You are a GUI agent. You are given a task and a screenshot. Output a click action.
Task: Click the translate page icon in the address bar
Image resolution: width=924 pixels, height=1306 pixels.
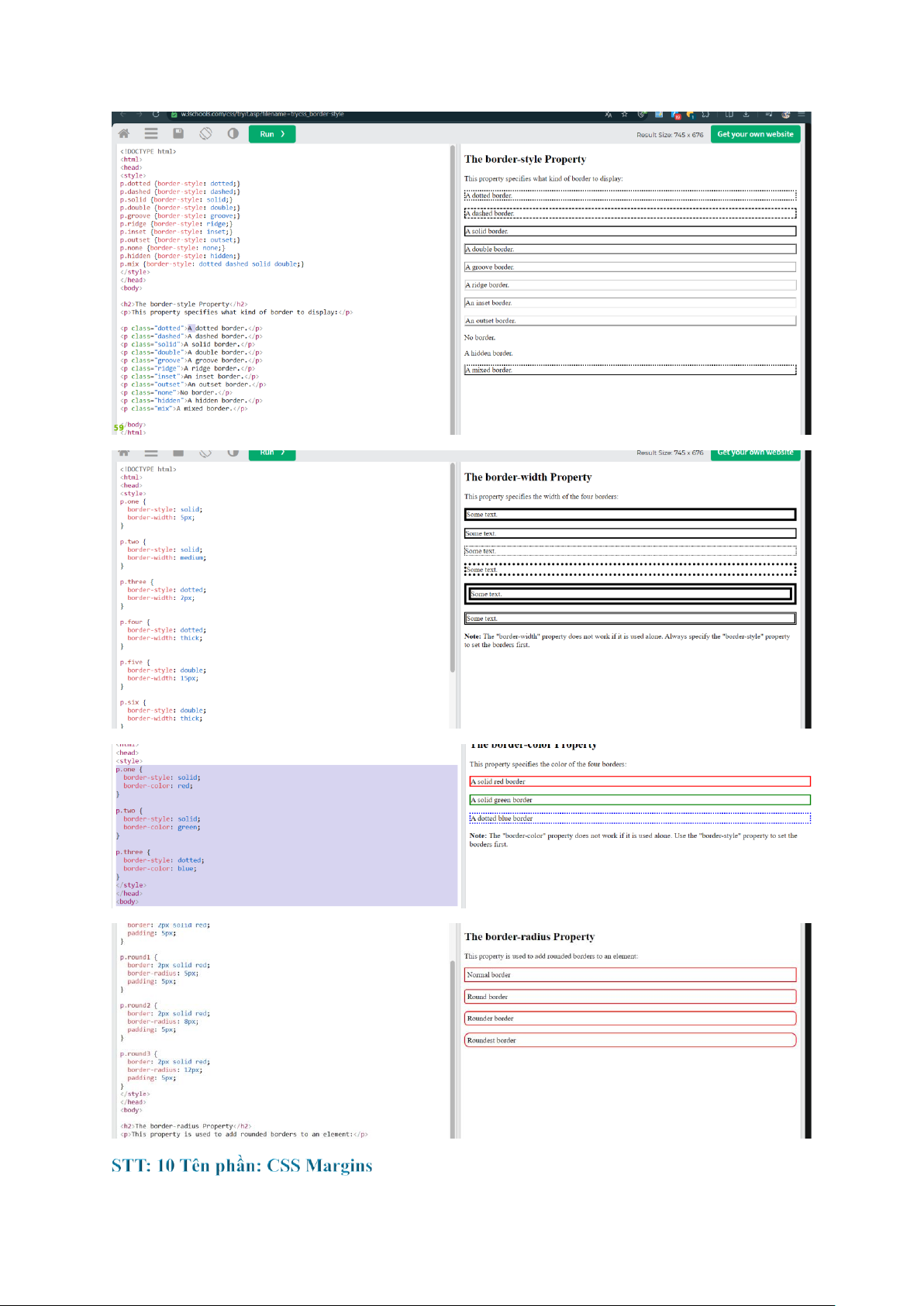(609, 115)
